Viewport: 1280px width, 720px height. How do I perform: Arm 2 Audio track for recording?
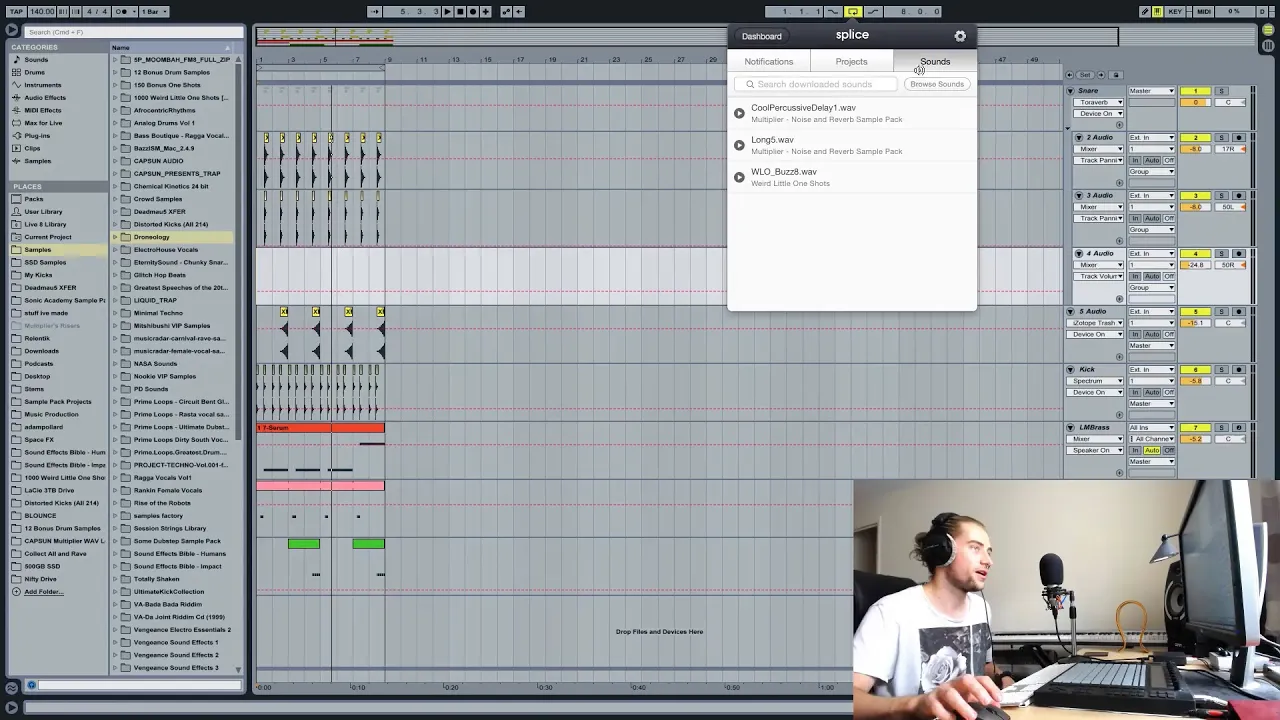pos(1238,137)
